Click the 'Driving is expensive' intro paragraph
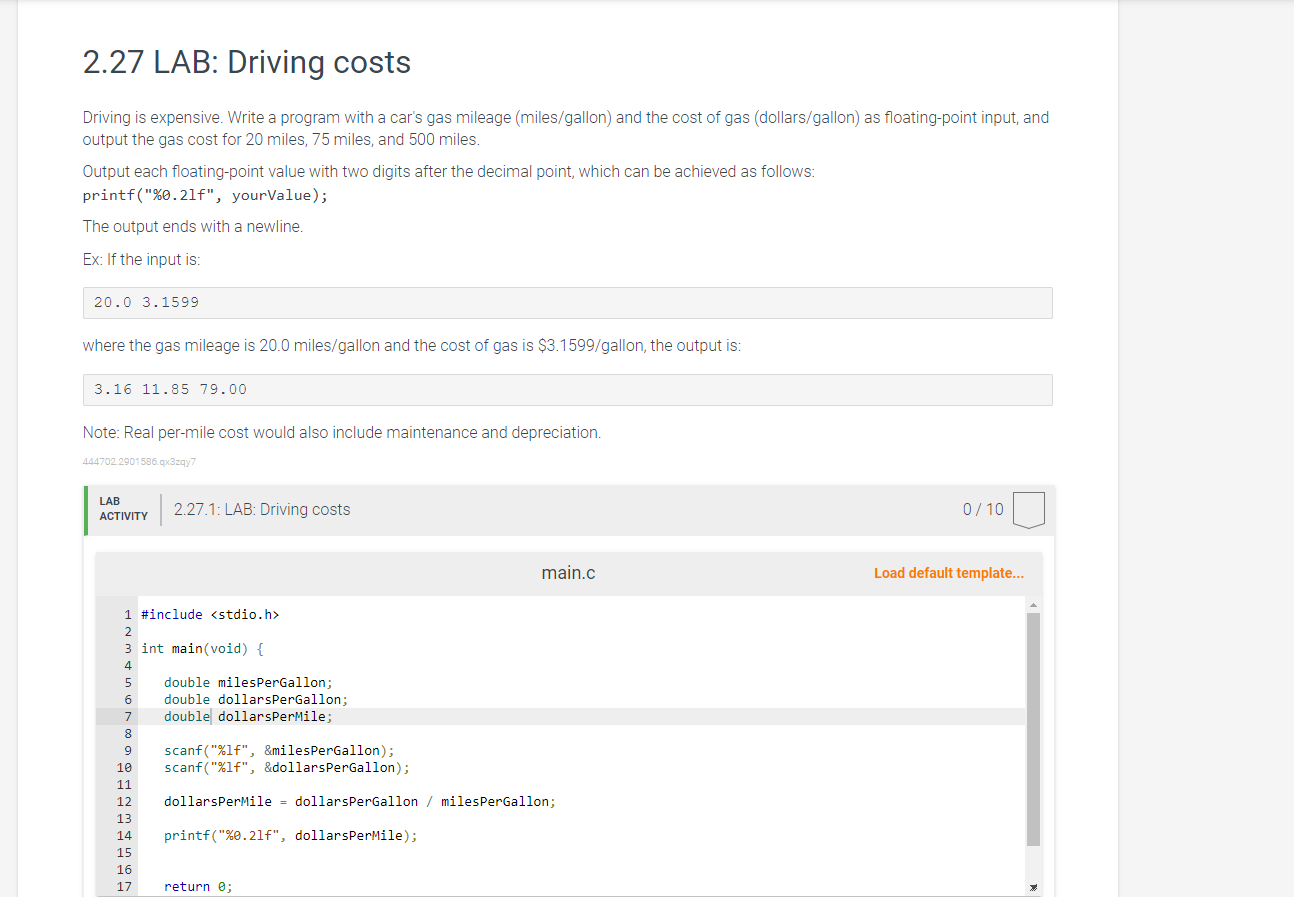 (566, 128)
